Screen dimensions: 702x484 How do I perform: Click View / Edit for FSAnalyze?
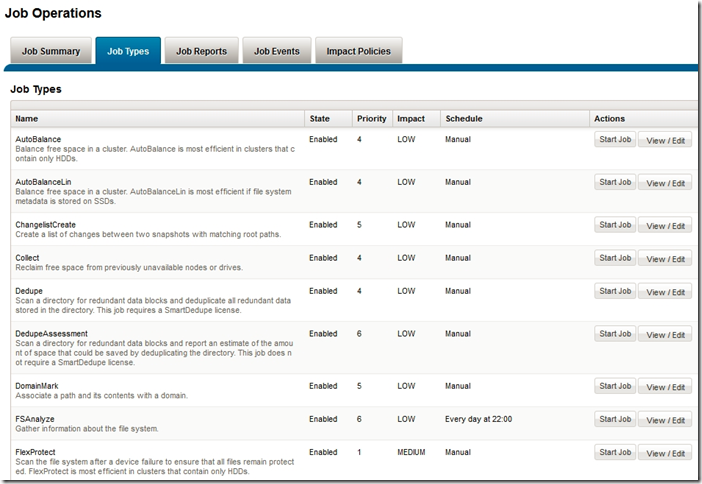coord(665,420)
